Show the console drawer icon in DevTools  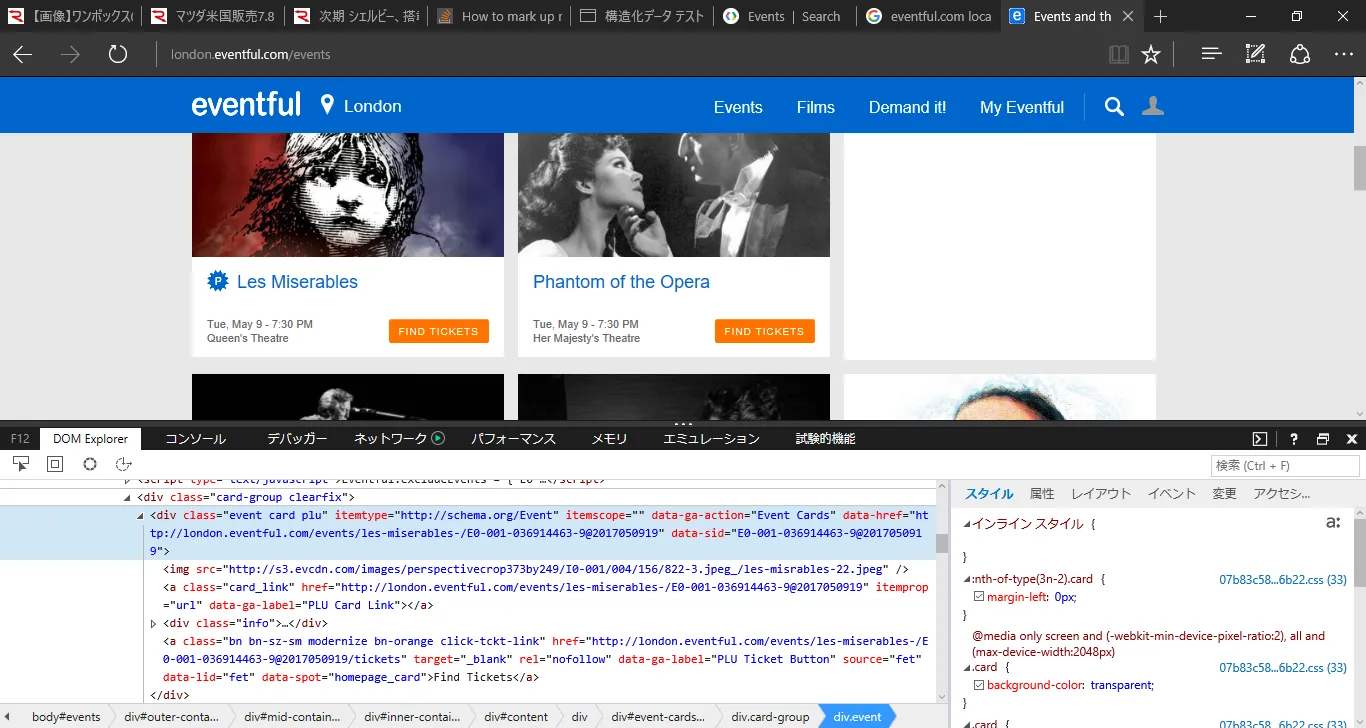1260,439
